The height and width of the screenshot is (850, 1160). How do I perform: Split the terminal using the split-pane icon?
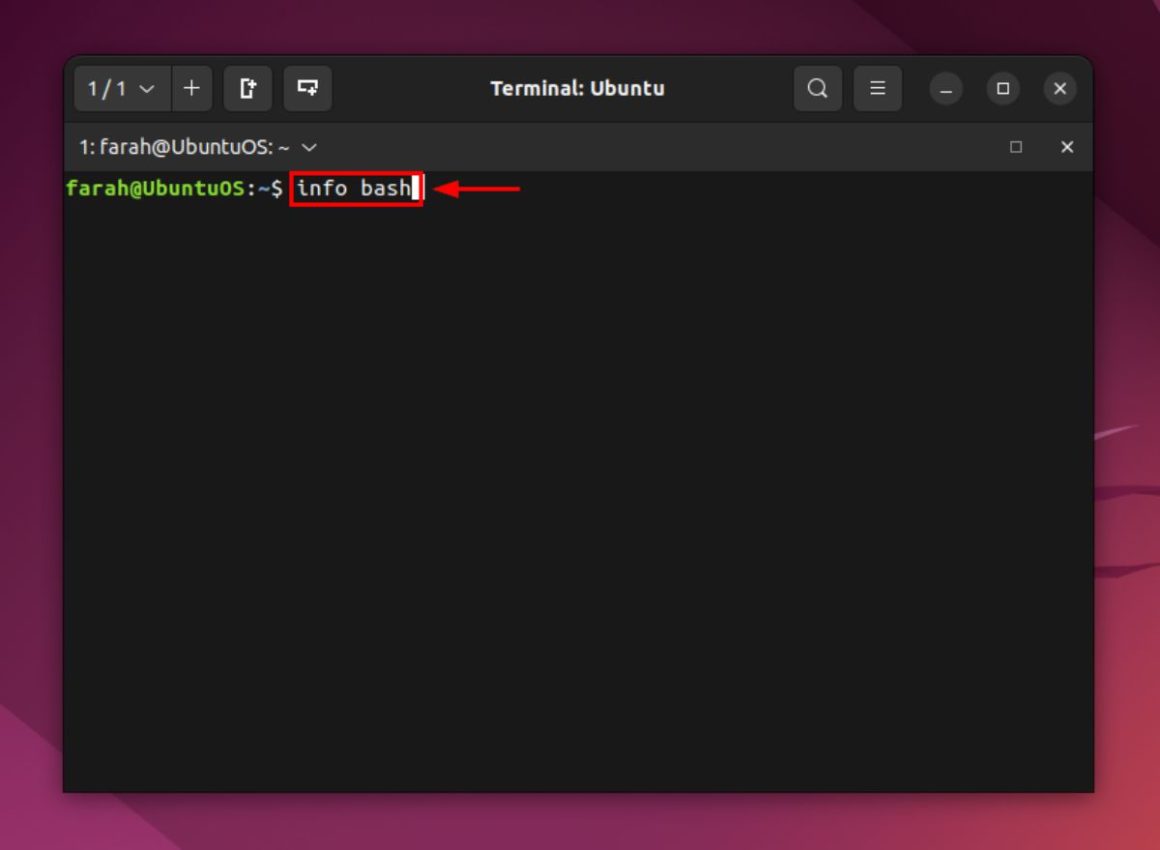coord(307,88)
